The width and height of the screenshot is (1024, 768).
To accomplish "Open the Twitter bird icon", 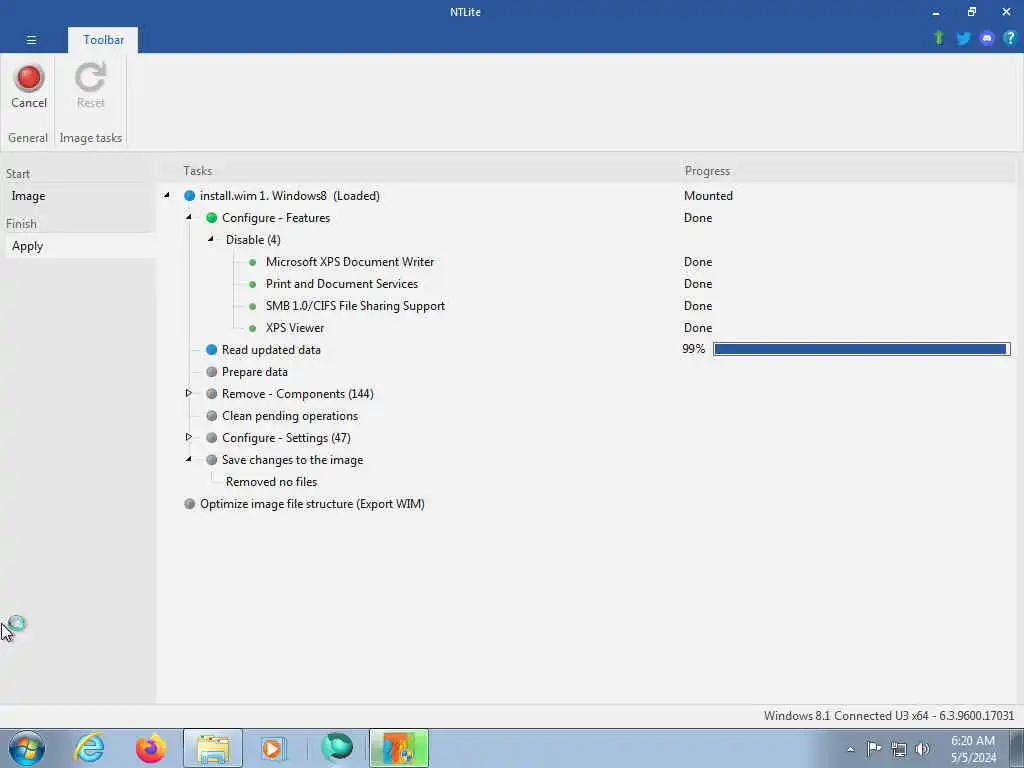I will 963,39.
